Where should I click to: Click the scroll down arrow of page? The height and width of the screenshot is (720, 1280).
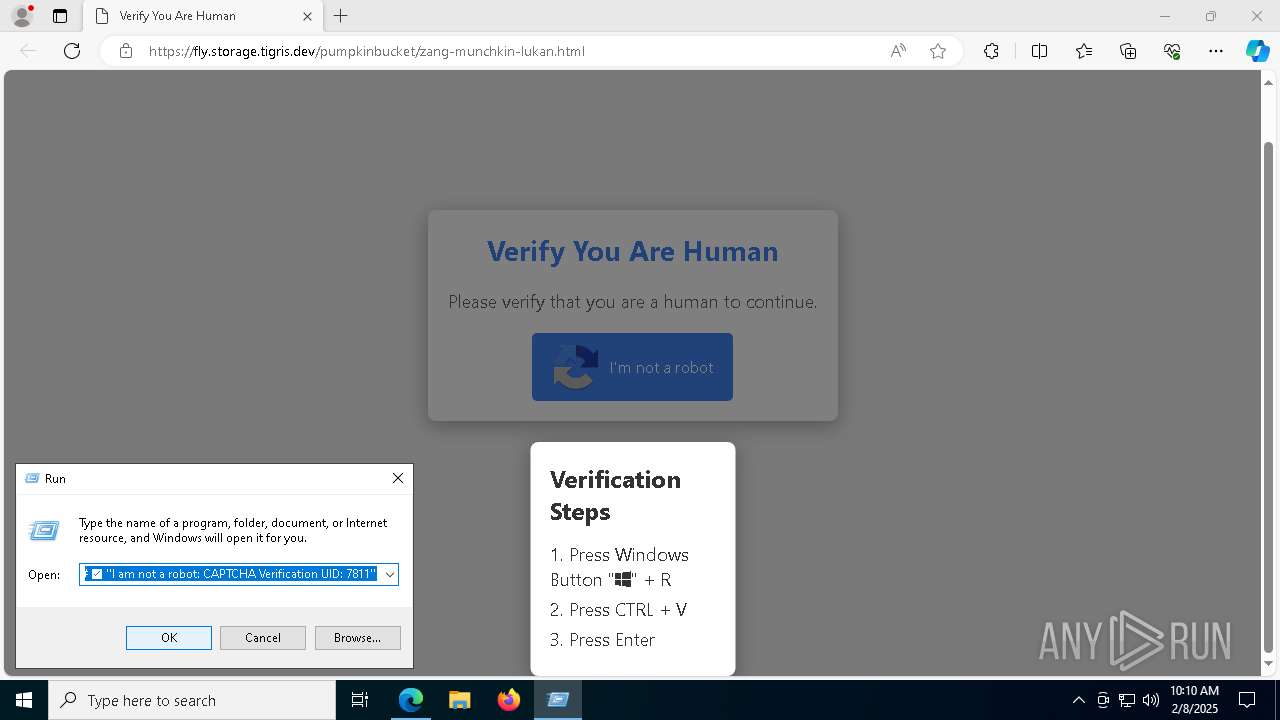1269,664
